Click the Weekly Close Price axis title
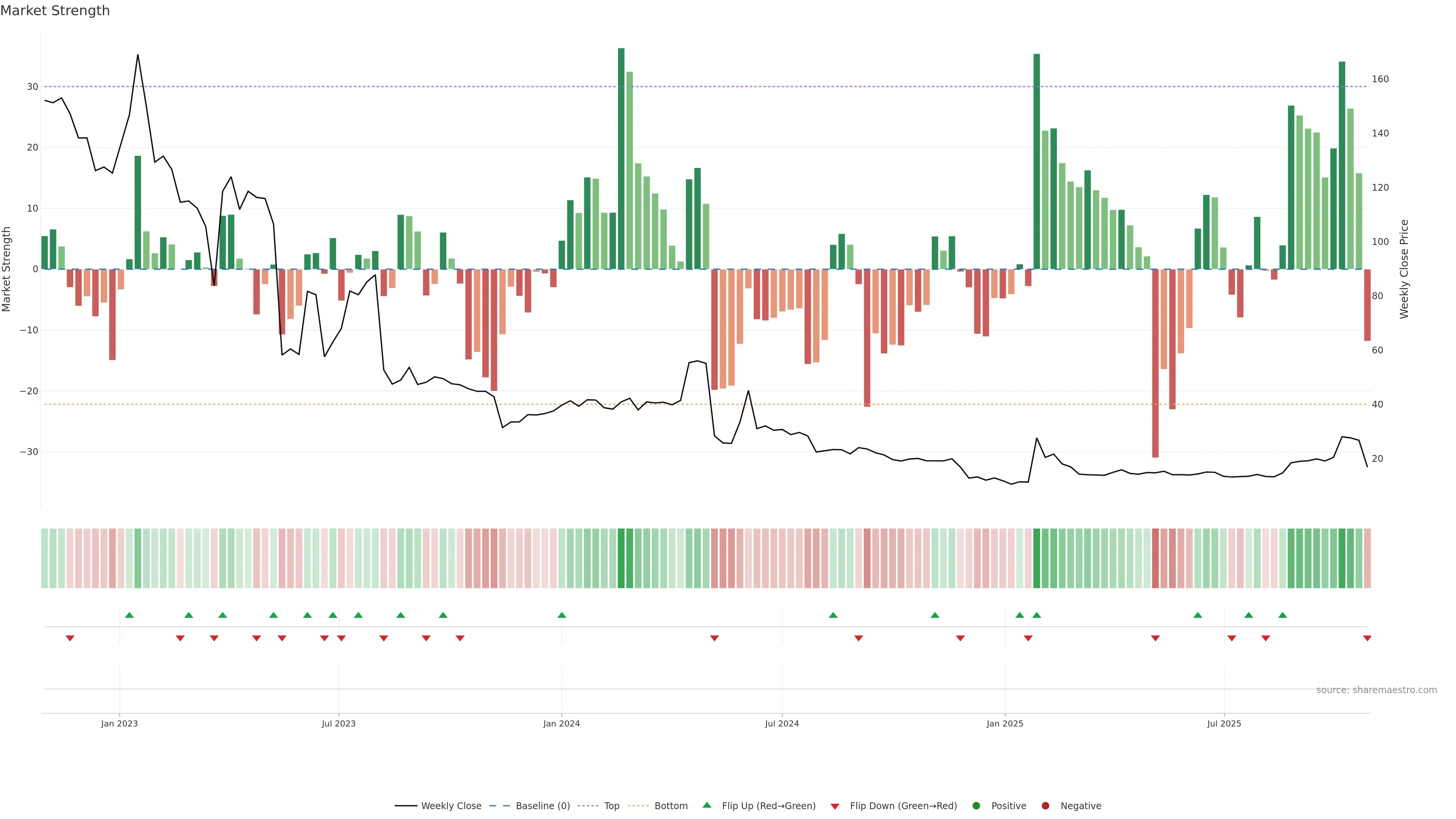The height and width of the screenshot is (819, 1456). click(x=1404, y=269)
